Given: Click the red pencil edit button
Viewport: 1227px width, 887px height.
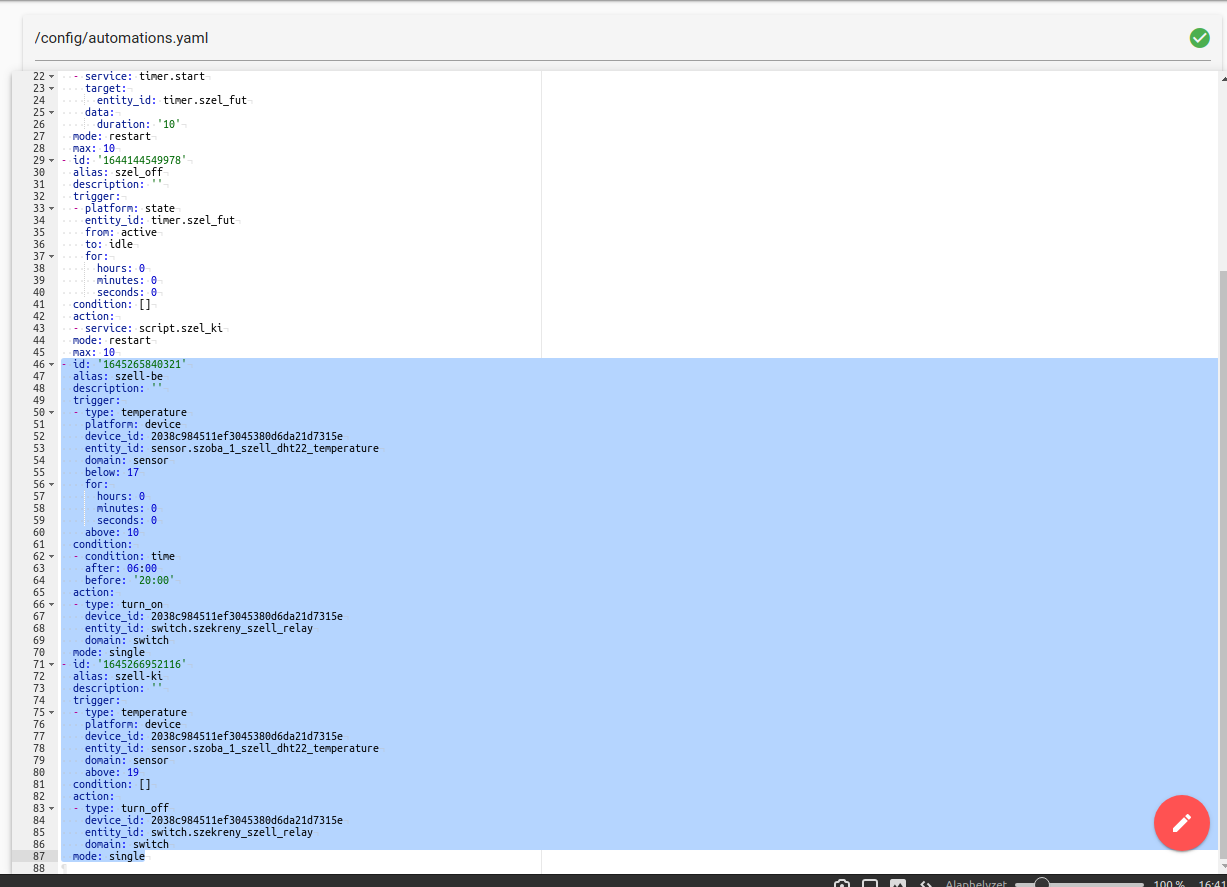Looking at the screenshot, I should 1182,823.
